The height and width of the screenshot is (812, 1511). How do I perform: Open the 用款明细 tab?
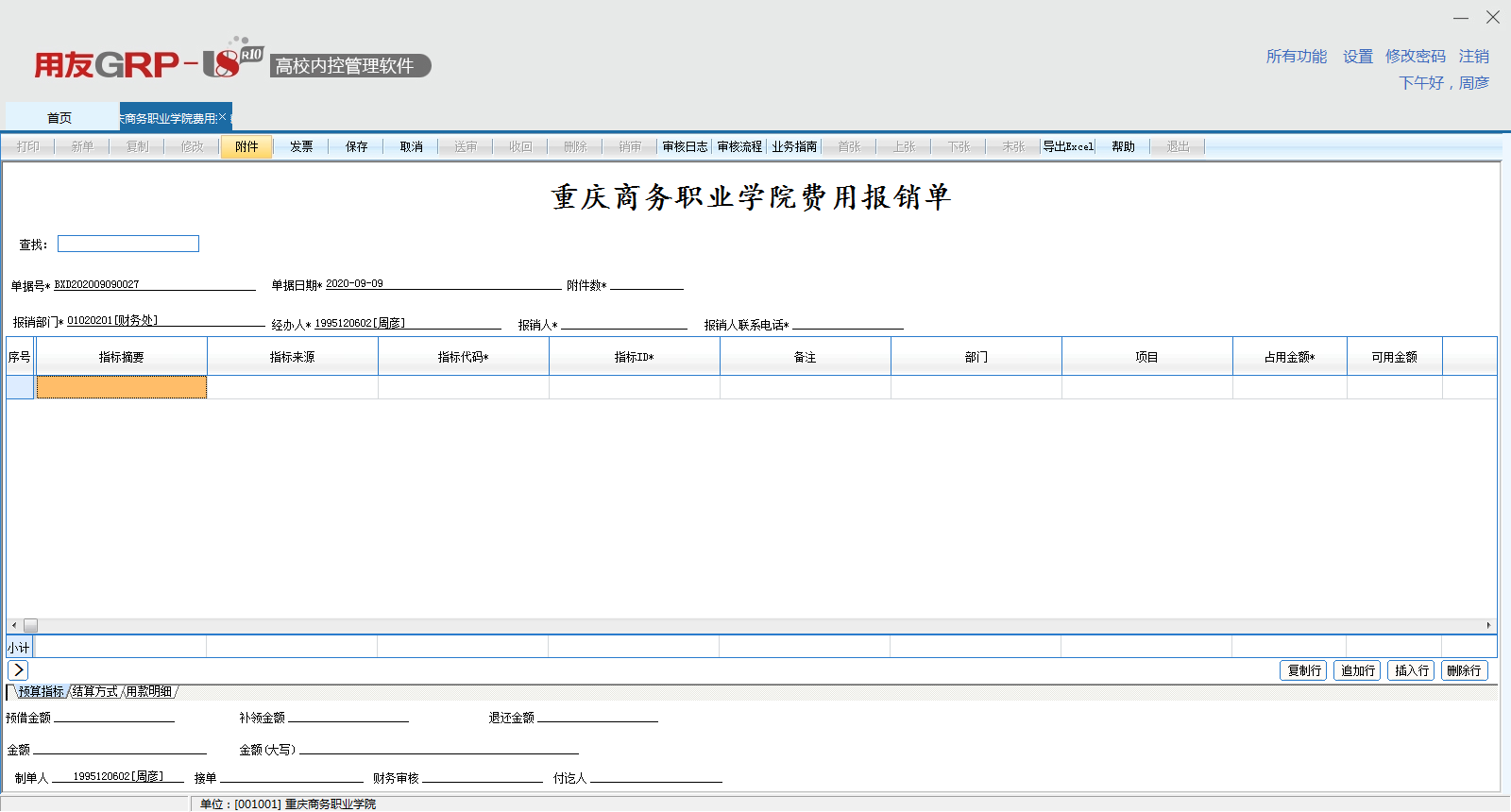149,692
